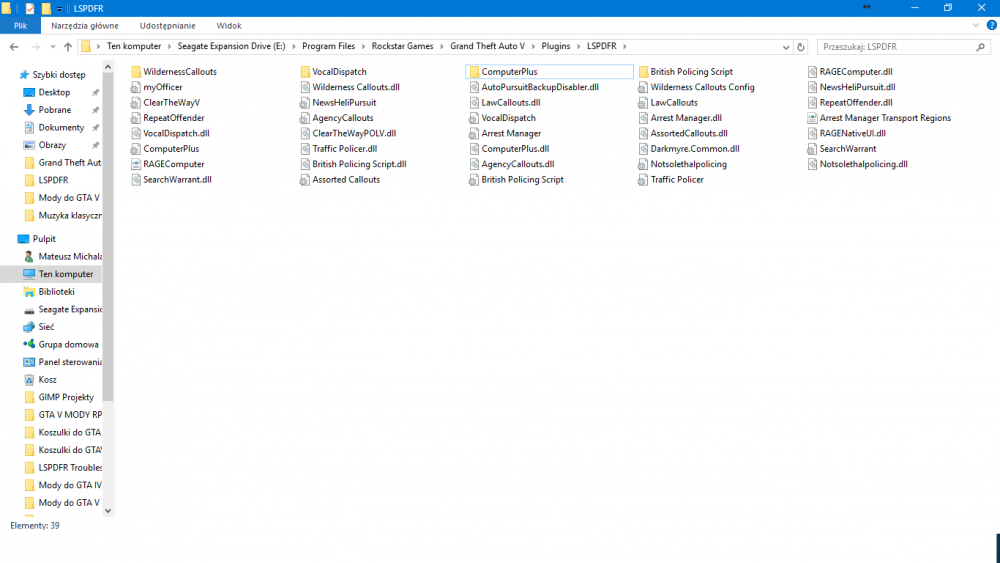Switch to Widok tab

(229, 26)
